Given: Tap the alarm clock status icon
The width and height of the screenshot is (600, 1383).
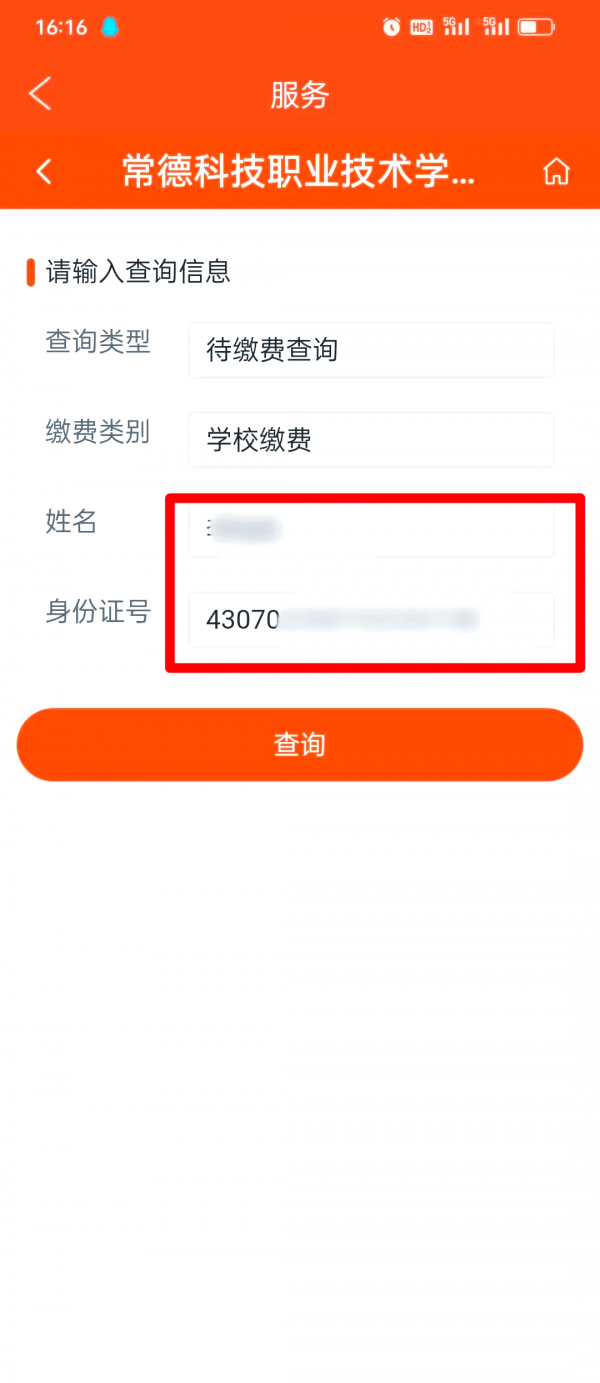Looking at the screenshot, I should click(x=391, y=28).
